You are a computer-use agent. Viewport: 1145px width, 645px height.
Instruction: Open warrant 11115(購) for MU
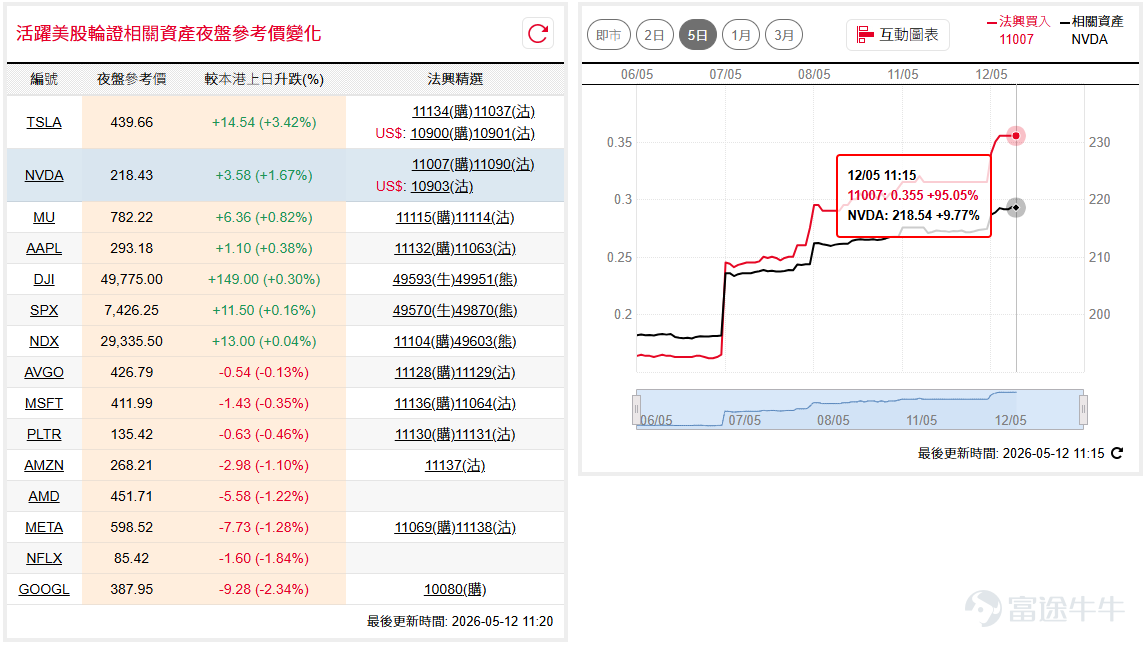pyautogui.click(x=426, y=217)
